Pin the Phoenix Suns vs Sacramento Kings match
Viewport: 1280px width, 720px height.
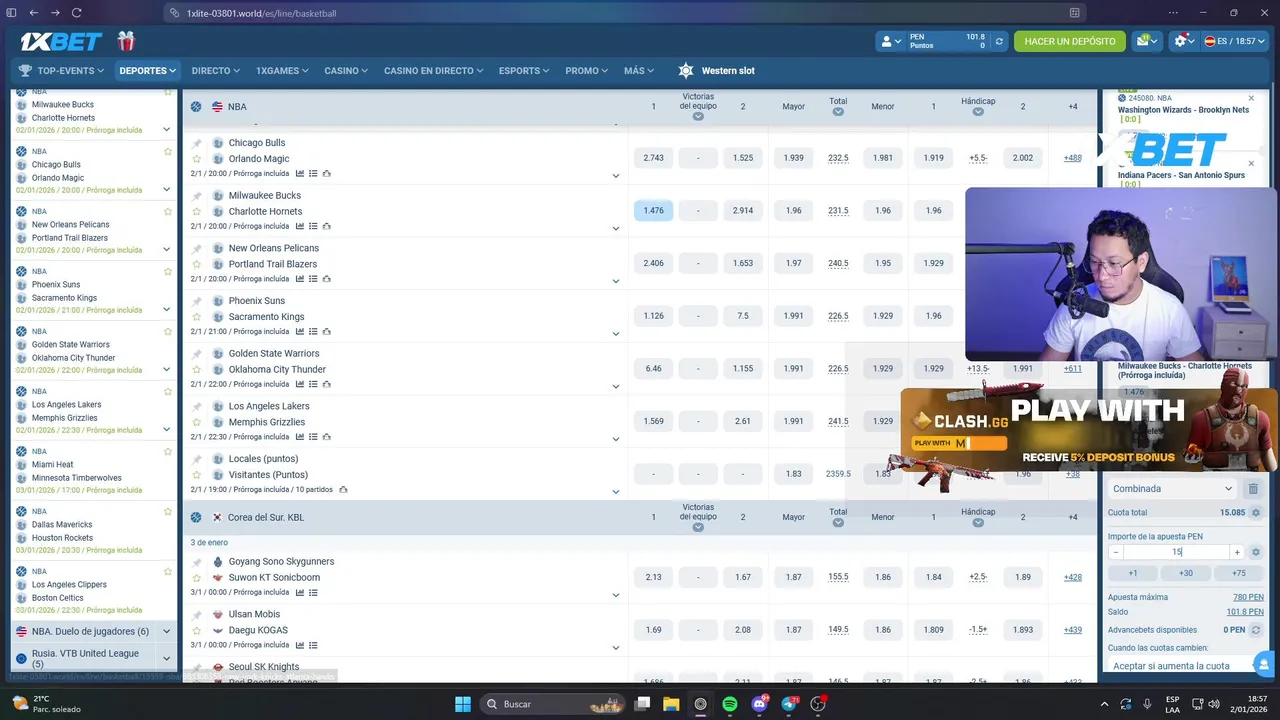tap(197, 301)
